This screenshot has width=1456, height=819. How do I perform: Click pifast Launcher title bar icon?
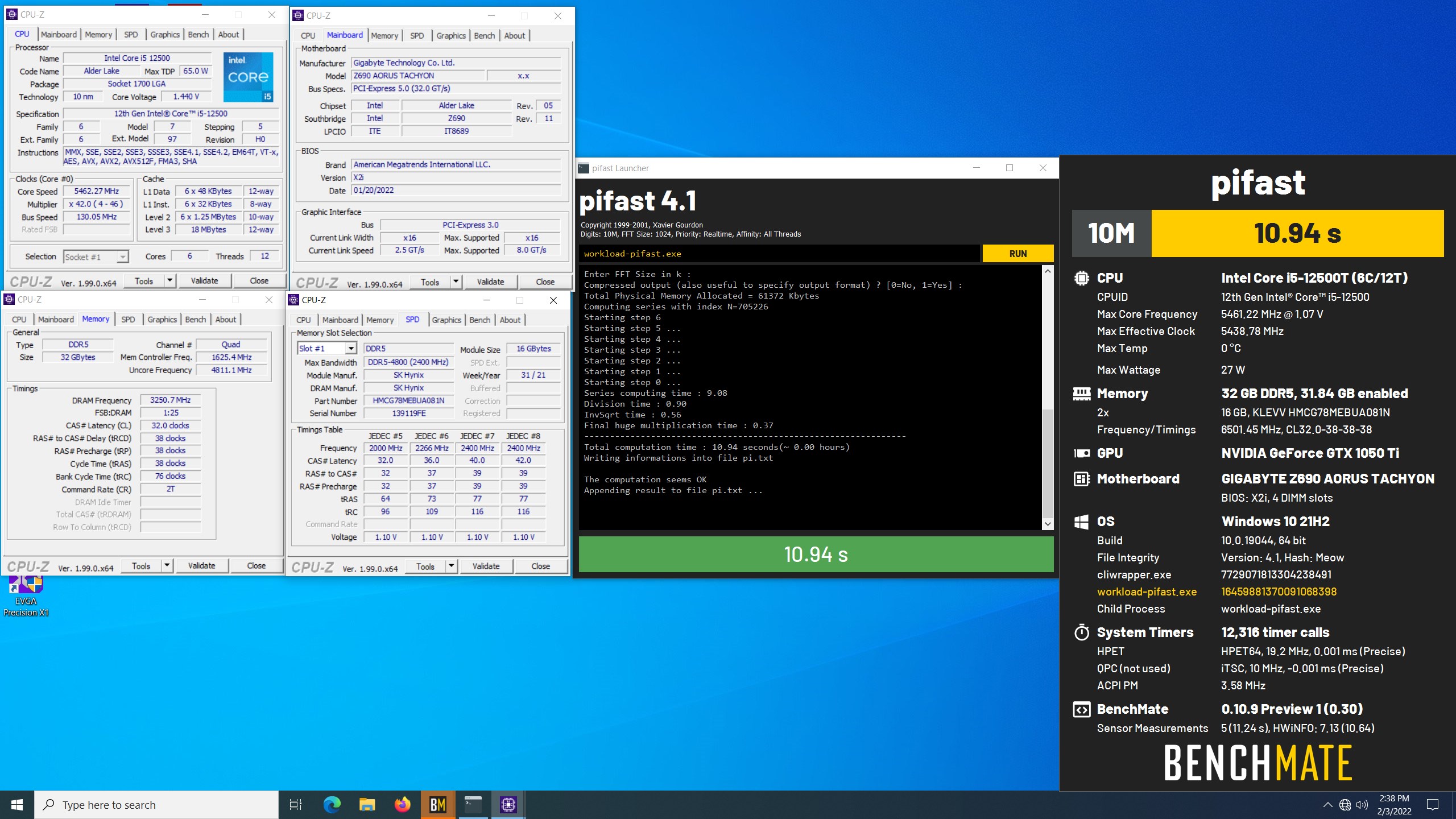(584, 168)
